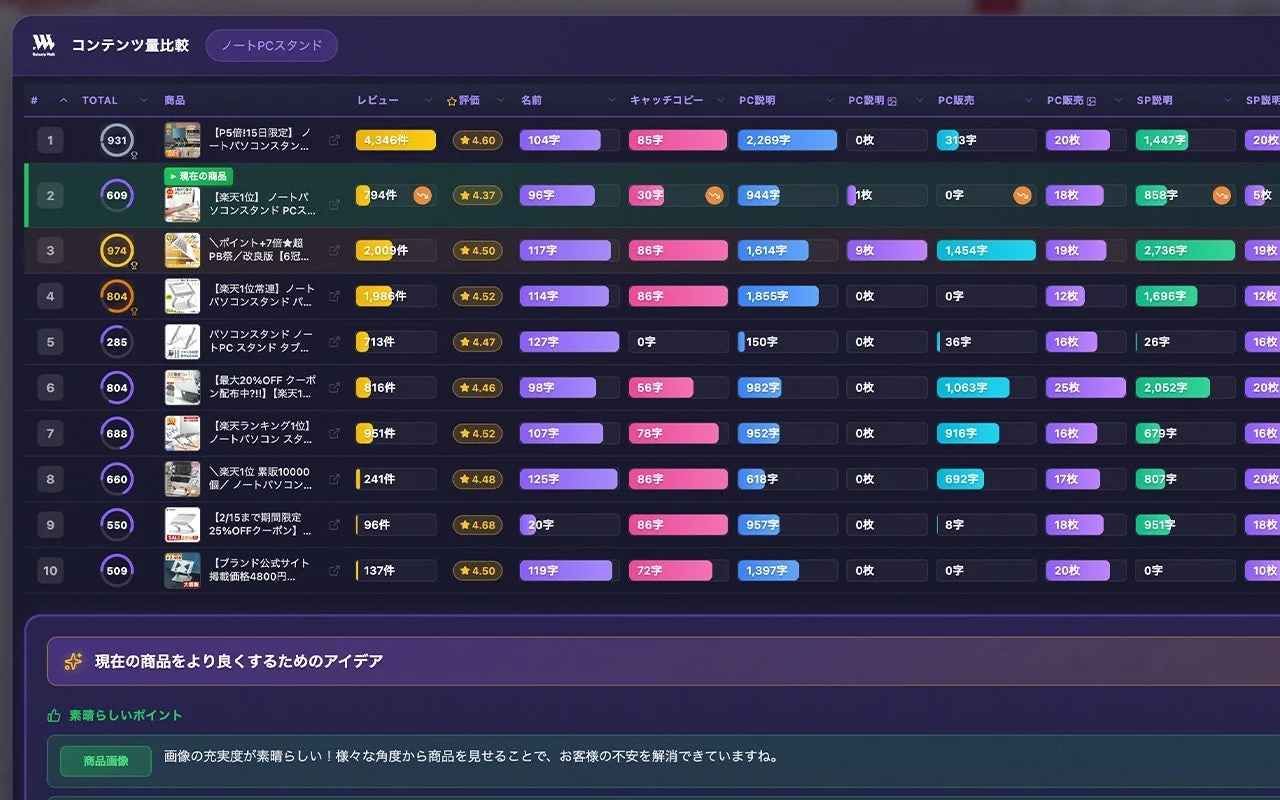Toggle the ascending sort arrow next to the # column
Viewport: 1280px width, 800px height.
[x=62, y=100]
